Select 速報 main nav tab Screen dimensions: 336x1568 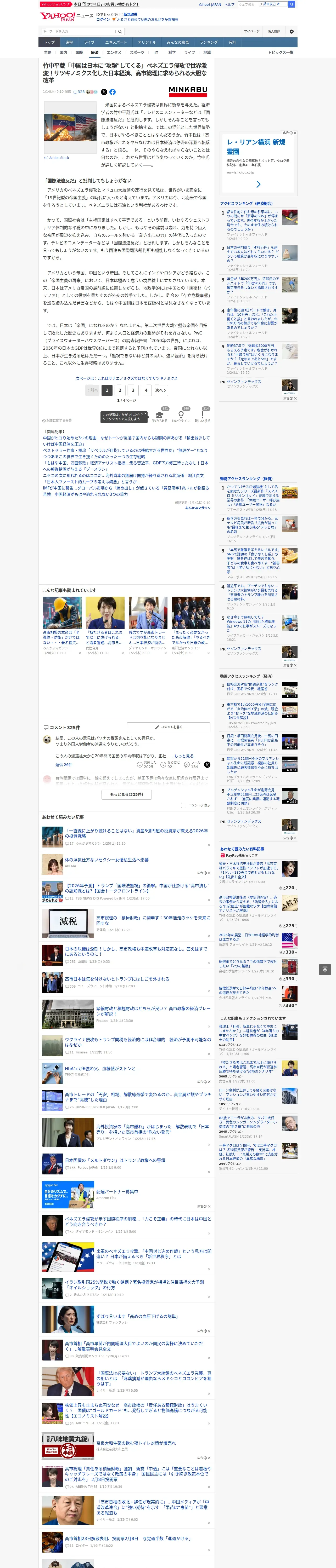pos(69,42)
